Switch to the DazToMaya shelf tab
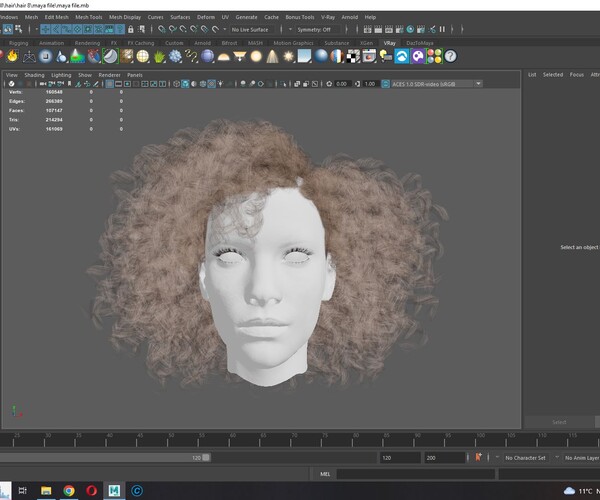Image resolution: width=600 pixels, height=500 pixels. [x=420, y=43]
